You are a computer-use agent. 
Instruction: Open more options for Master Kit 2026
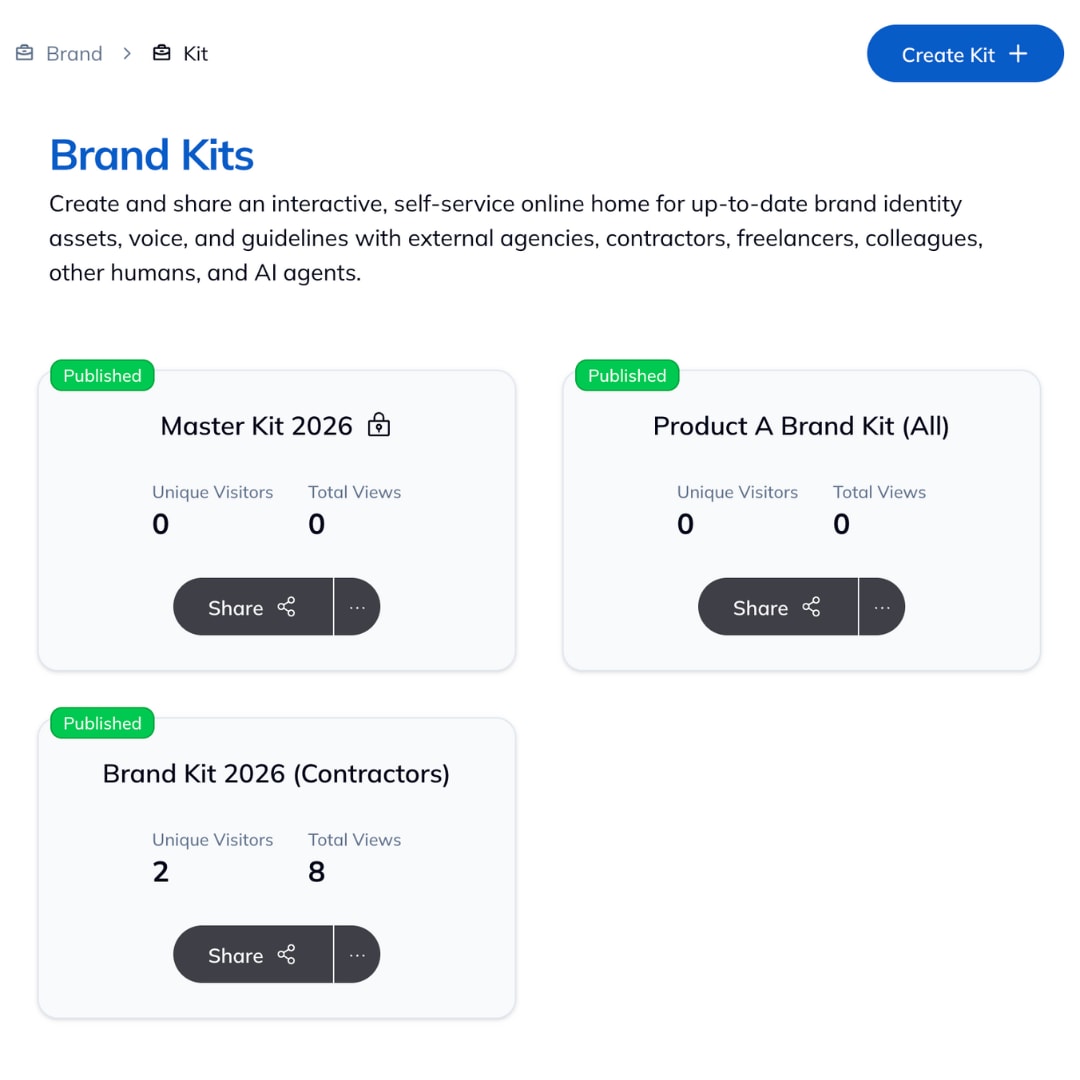click(357, 607)
